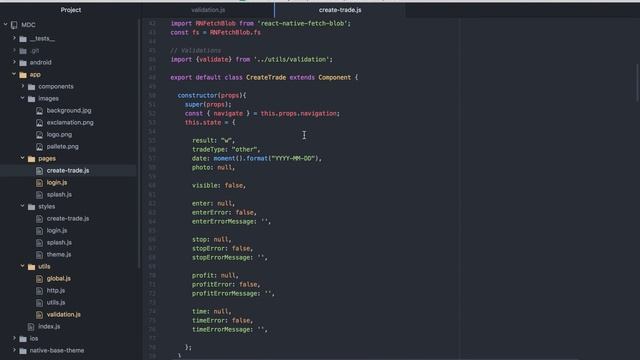The height and width of the screenshot is (360, 640).
Task: Expand the android folder chevron
Action: point(14,62)
